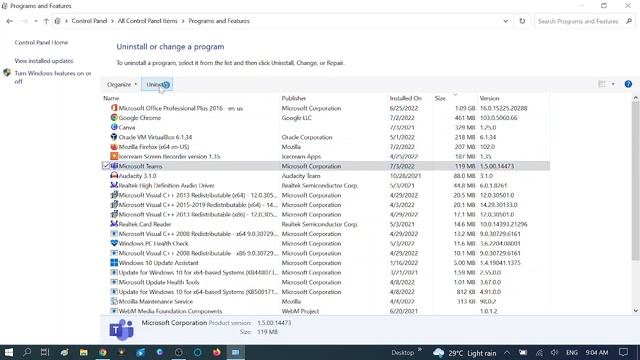Viewport: 640px width, 360px height.
Task: Click the Google Chrome program icon in list
Action: coord(114,118)
